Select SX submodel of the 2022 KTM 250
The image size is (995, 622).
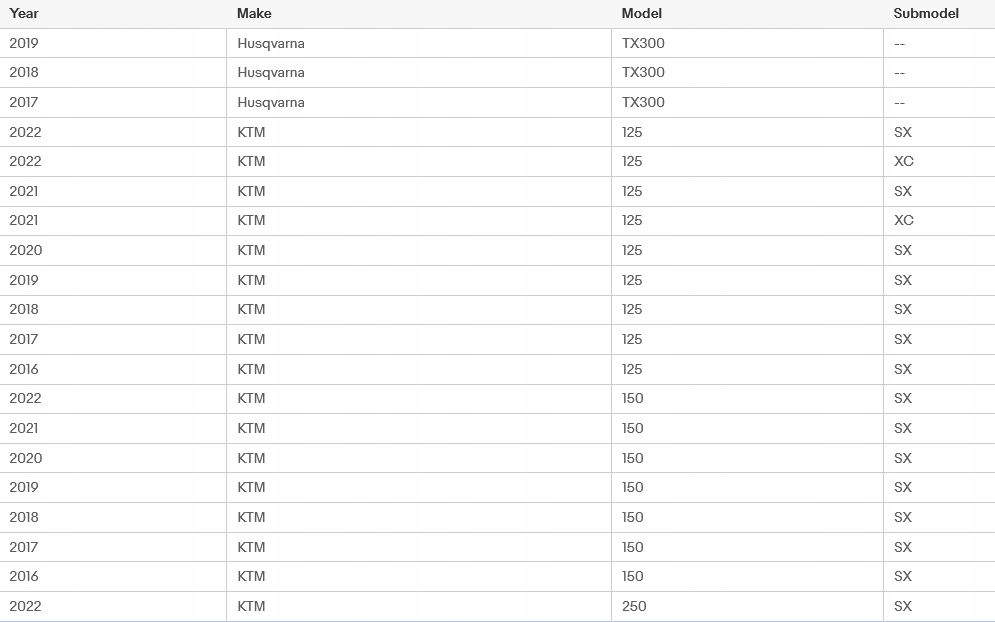tap(902, 606)
